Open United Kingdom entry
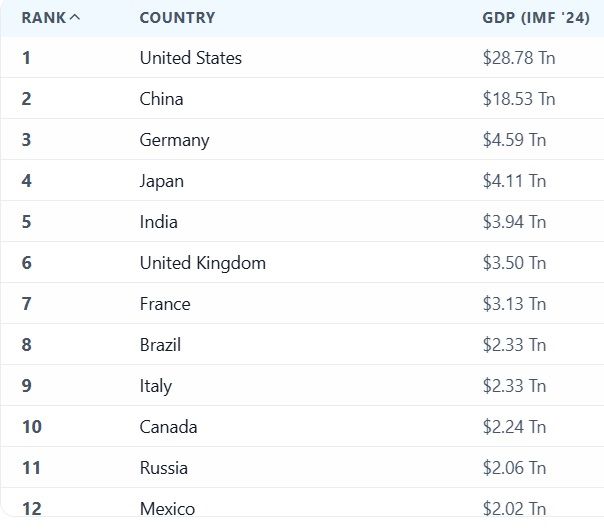This screenshot has width=604, height=532. (203, 263)
